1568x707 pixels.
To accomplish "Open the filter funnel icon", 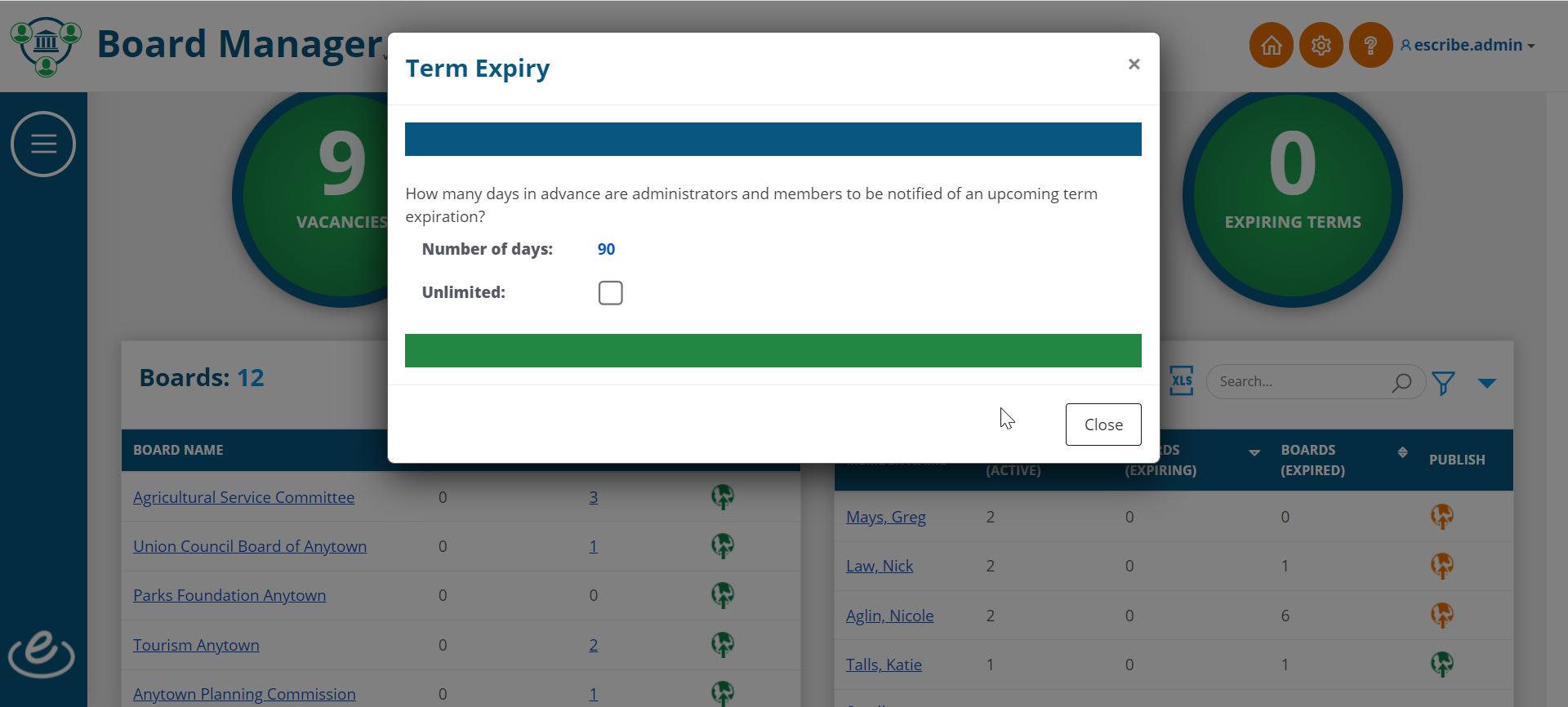I will [x=1443, y=382].
